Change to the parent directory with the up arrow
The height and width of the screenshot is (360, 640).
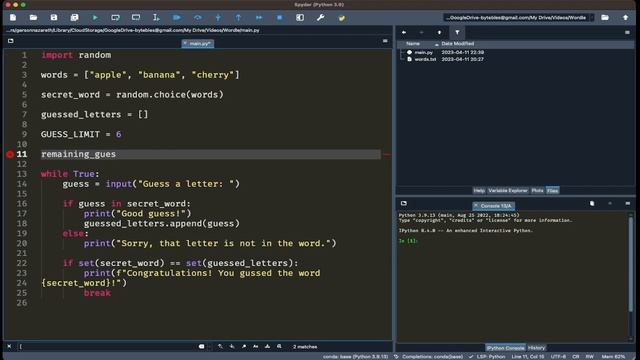(x=625, y=18)
